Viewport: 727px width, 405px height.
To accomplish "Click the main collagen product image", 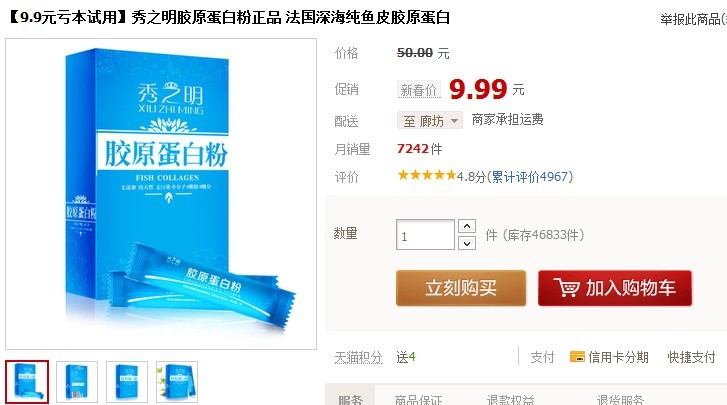I will 161,194.
